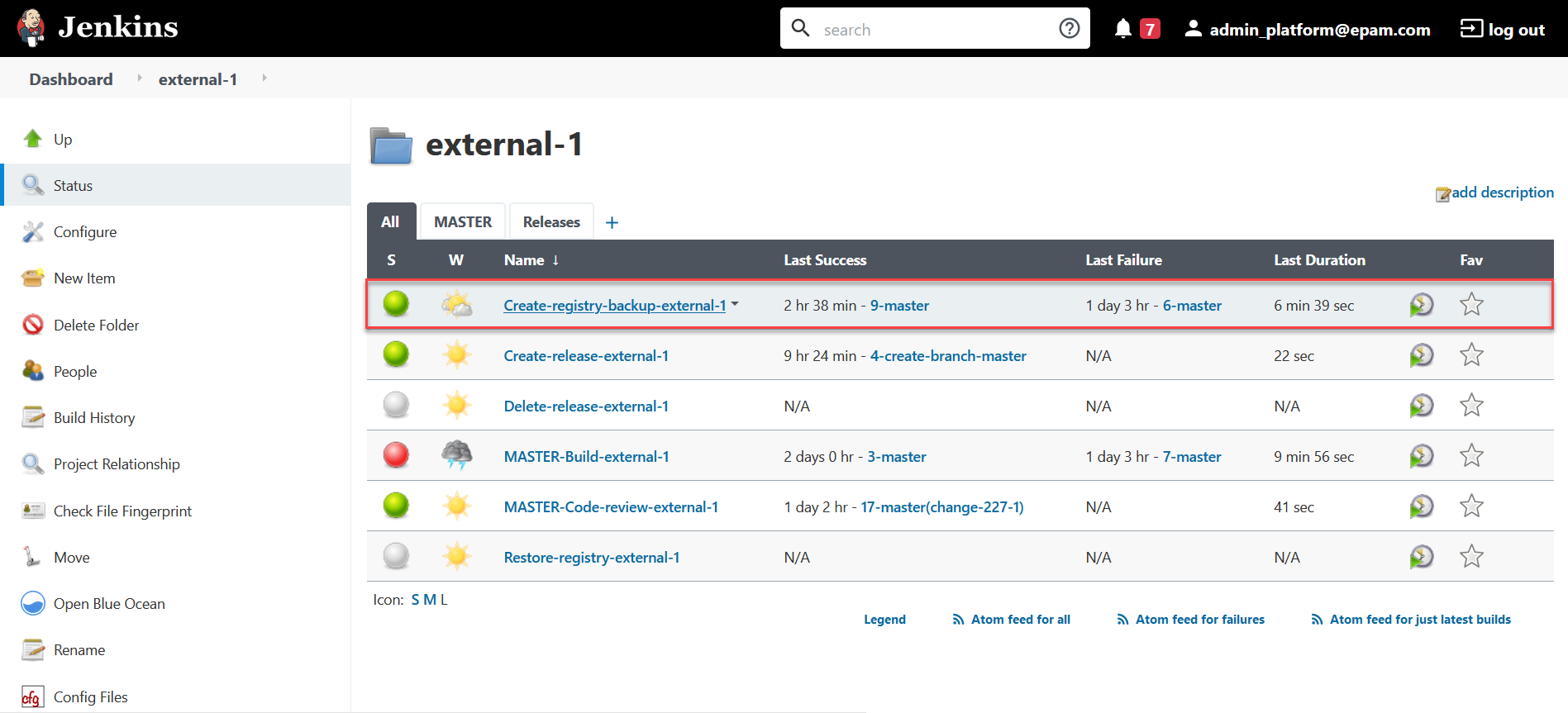Schedule build for MASTER-Code-review-external-1
This screenshot has height=713, width=1568.
(1422, 506)
